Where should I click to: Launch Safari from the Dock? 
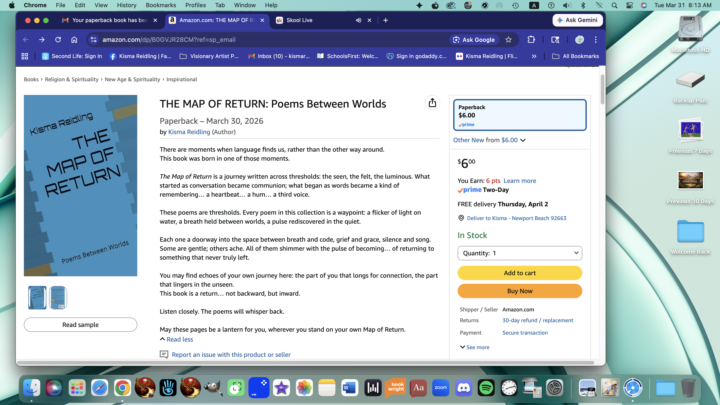(x=100, y=388)
